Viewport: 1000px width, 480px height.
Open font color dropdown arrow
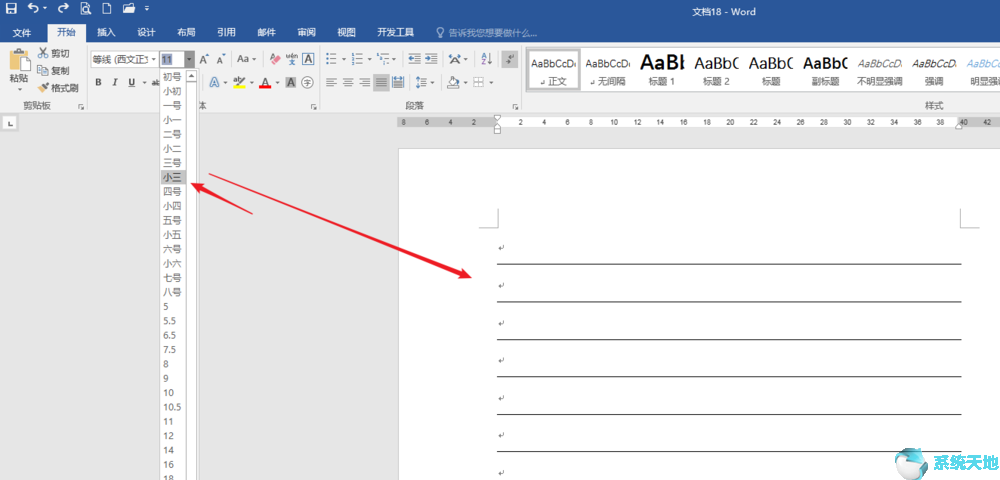point(277,82)
